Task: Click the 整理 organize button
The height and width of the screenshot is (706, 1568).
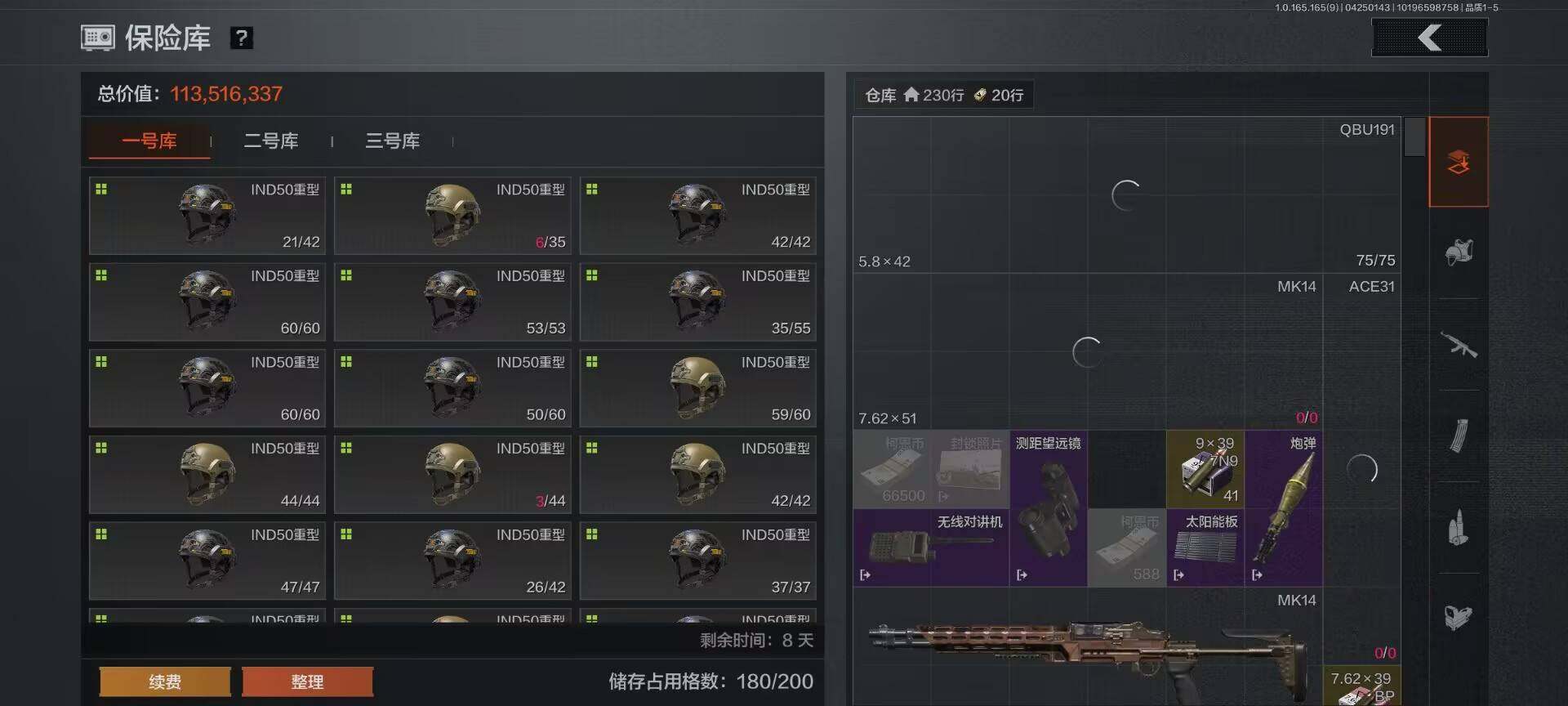Action: pos(308,681)
